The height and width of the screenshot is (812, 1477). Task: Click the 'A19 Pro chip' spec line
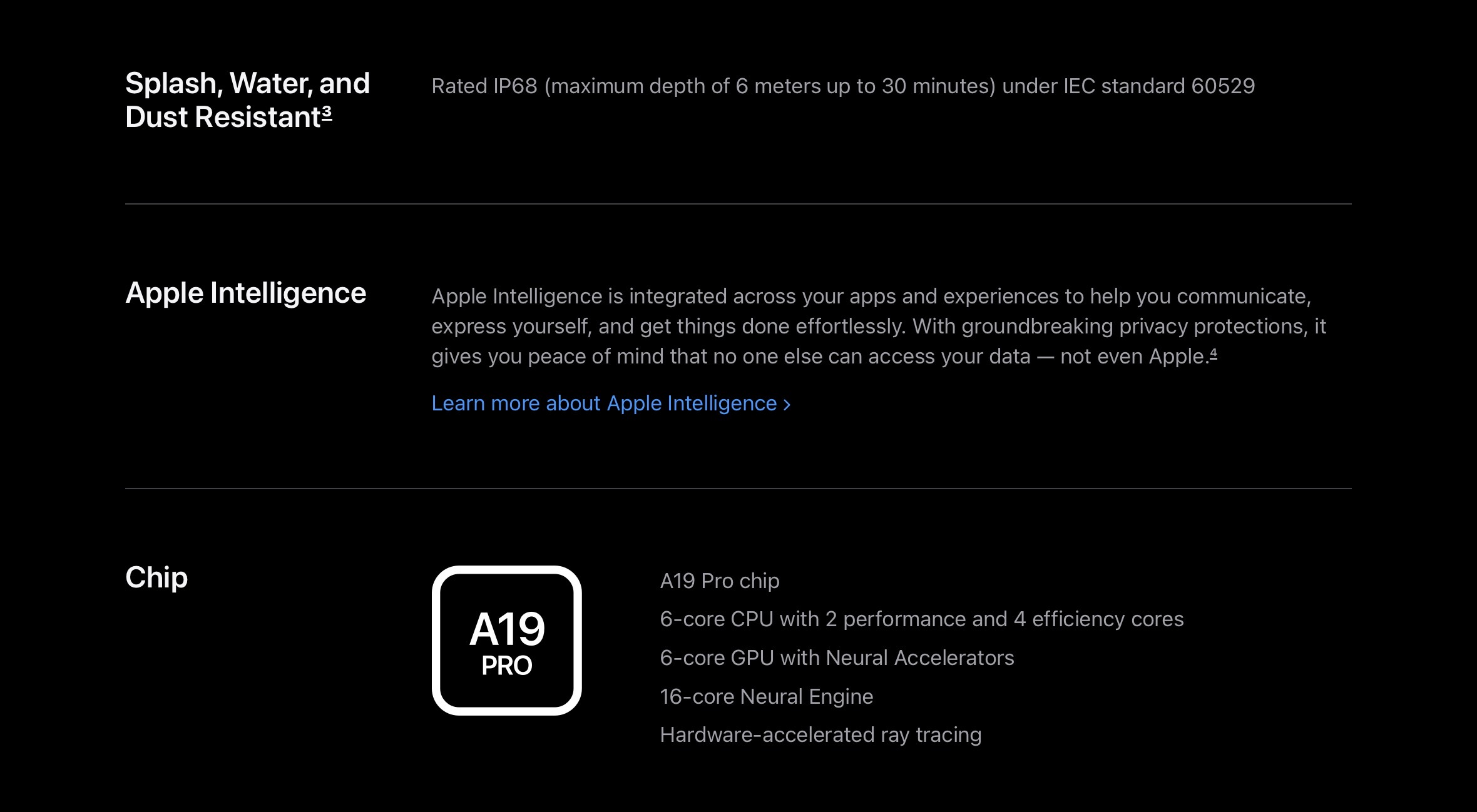click(x=720, y=581)
